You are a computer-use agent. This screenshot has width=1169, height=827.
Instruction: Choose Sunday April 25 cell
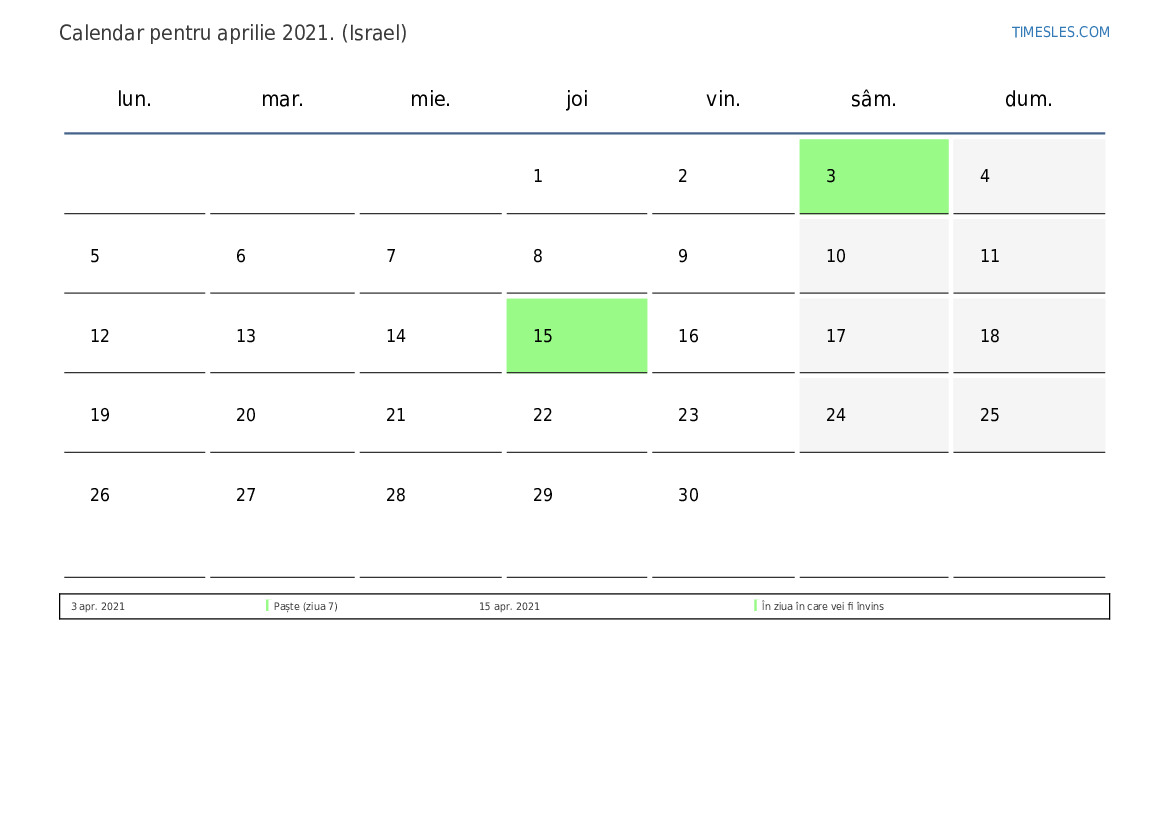tap(1028, 415)
